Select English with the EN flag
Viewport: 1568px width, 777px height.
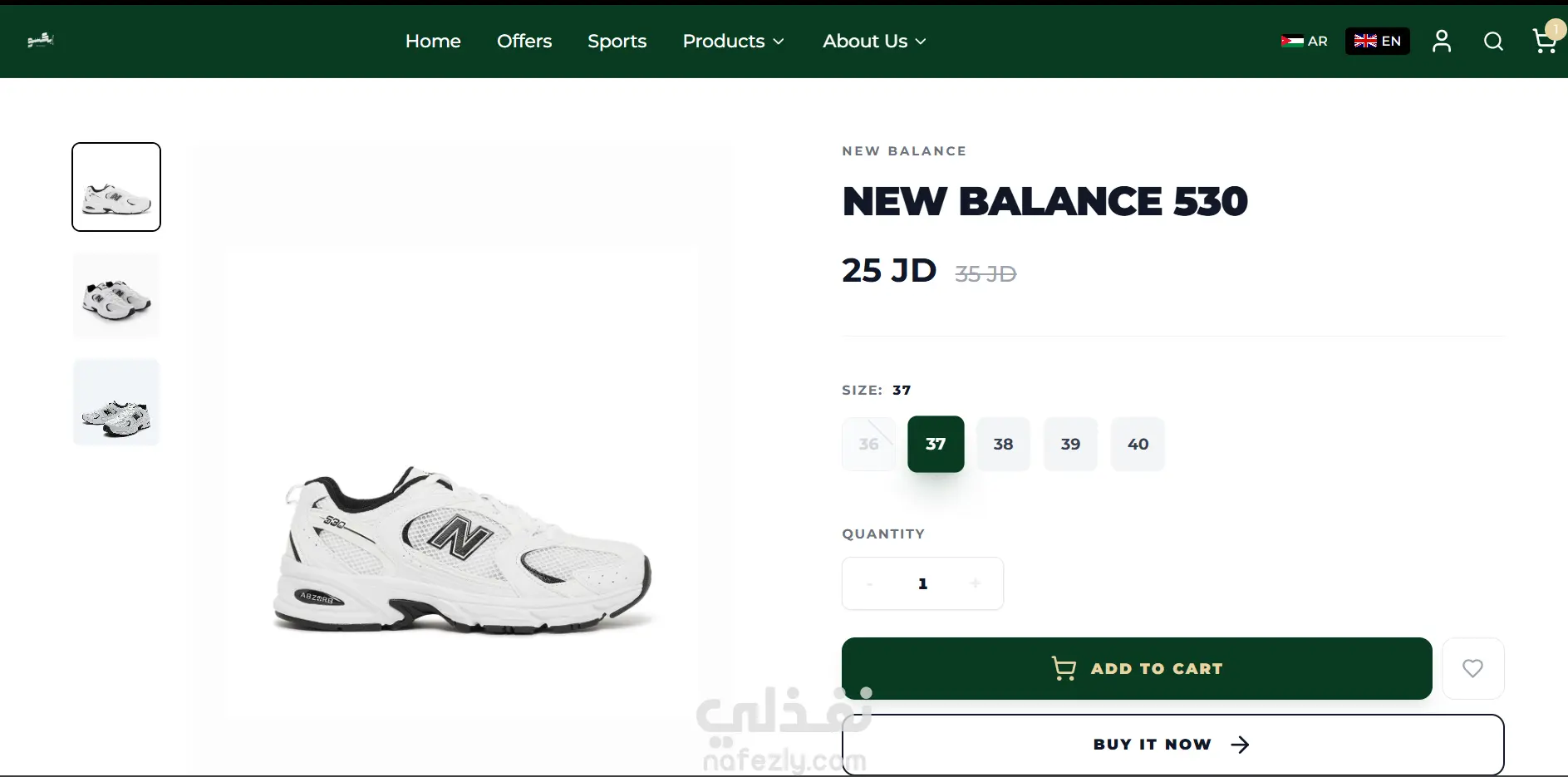click(1377, 41)
